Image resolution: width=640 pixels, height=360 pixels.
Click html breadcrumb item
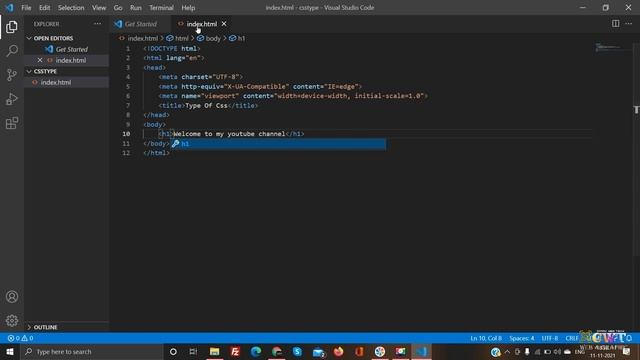182,38
